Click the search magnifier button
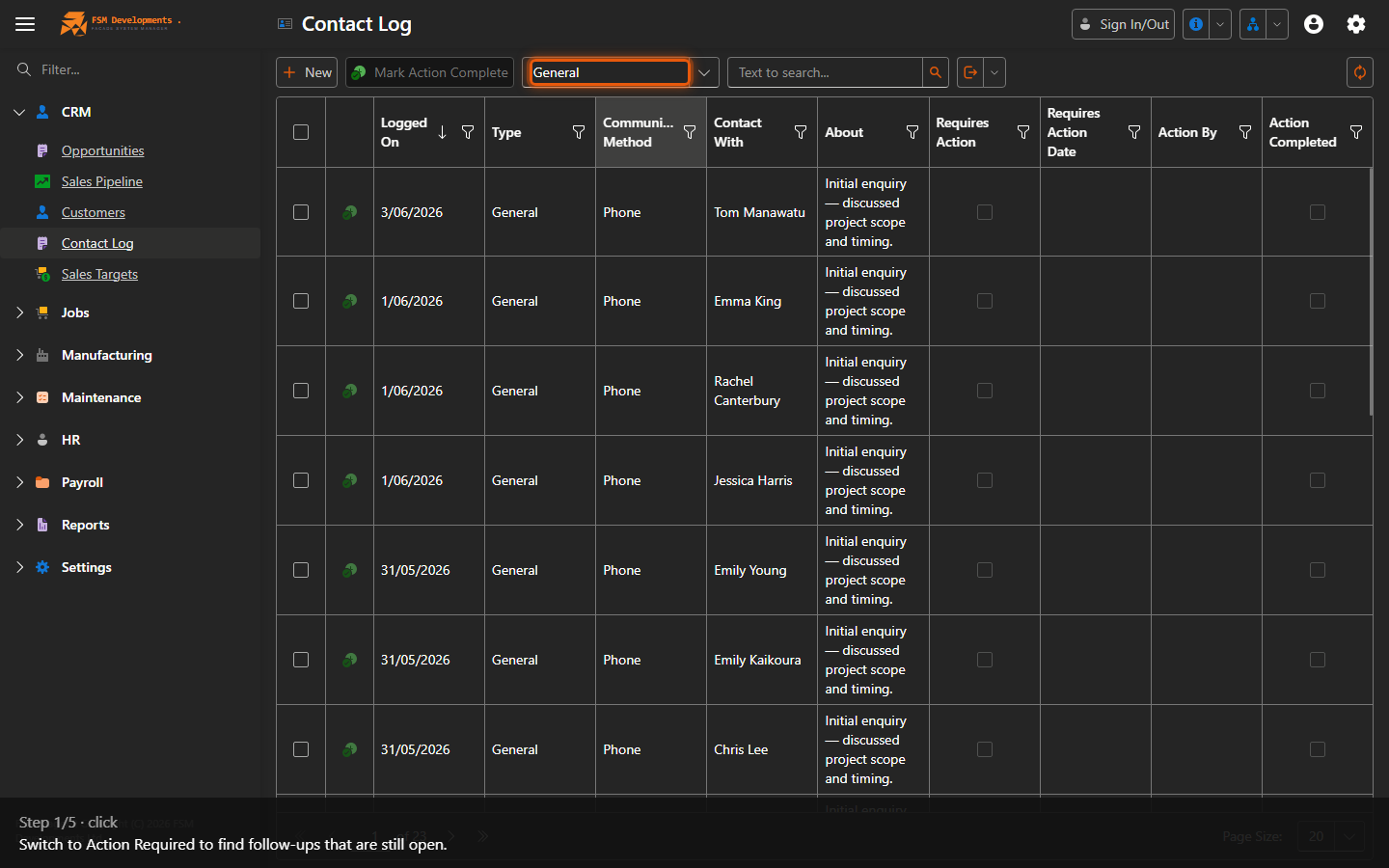 coord(935,72)
